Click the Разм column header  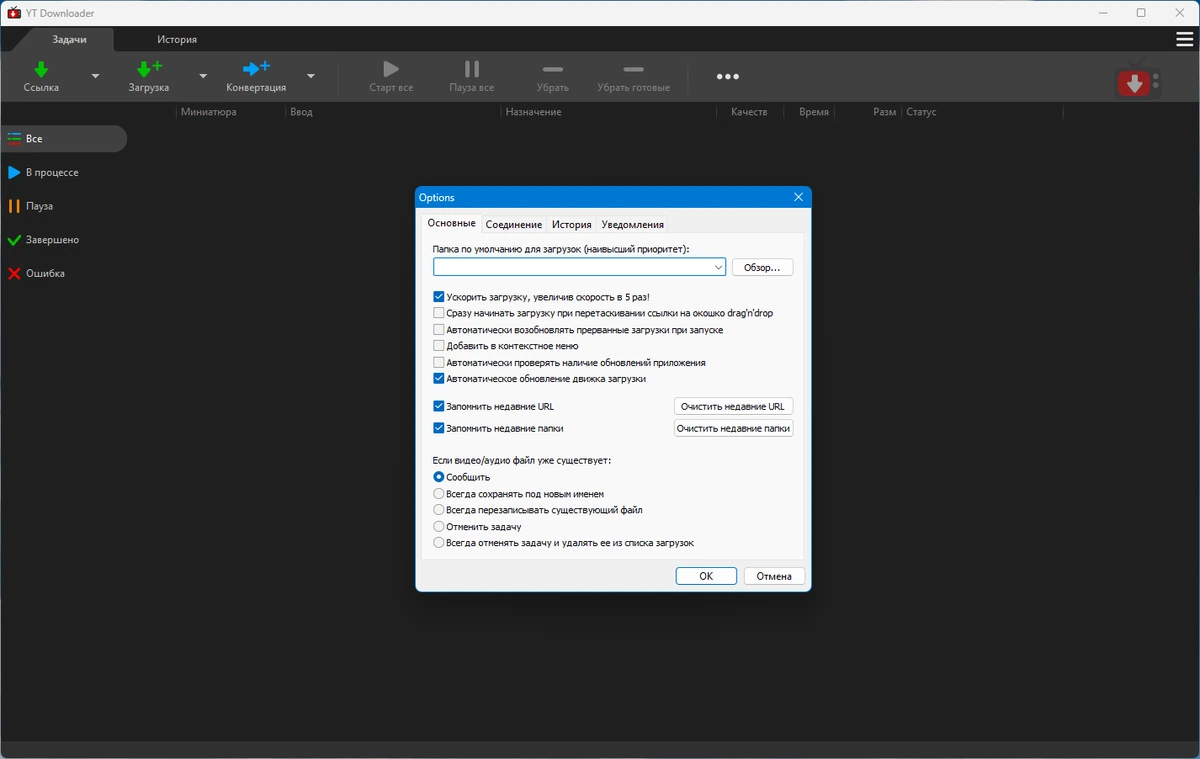[884, 112]
